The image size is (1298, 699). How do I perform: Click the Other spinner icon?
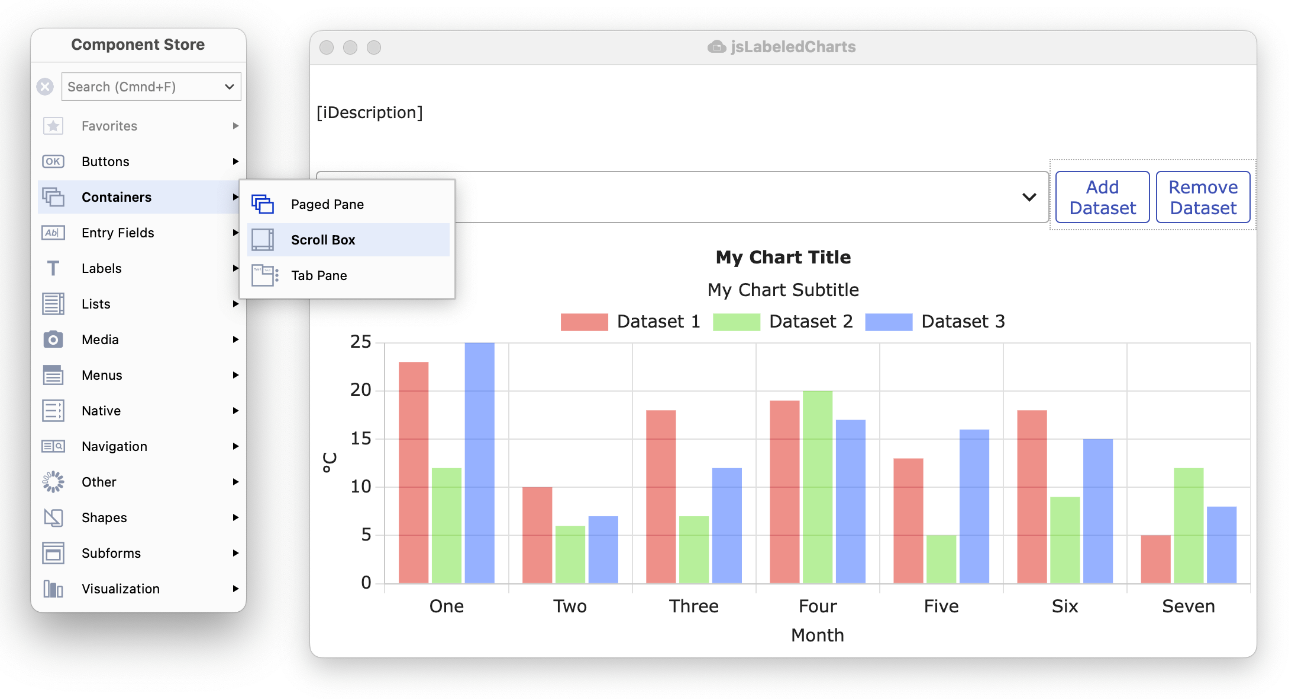click(53, 482)
